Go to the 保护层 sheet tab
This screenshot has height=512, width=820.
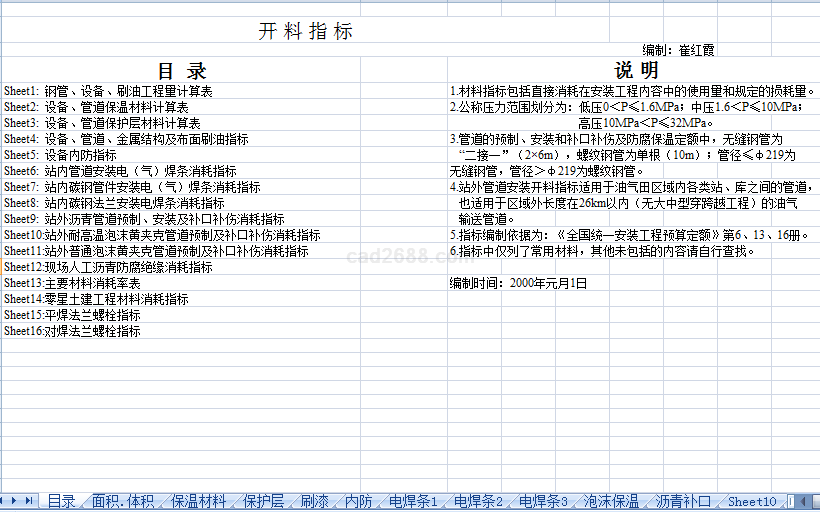point(264,502)
